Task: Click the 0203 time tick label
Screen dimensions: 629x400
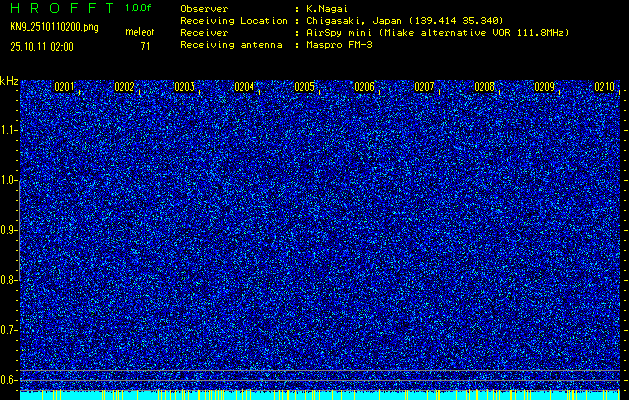Action: tap(184, 87)
